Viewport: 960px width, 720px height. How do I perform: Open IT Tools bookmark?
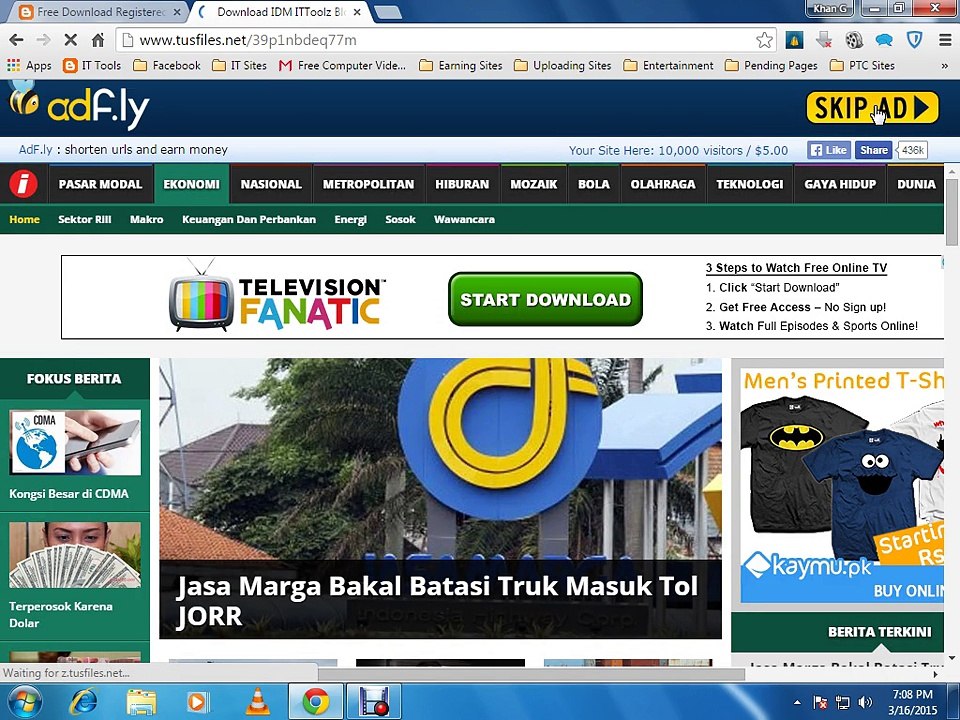(92, 66)
